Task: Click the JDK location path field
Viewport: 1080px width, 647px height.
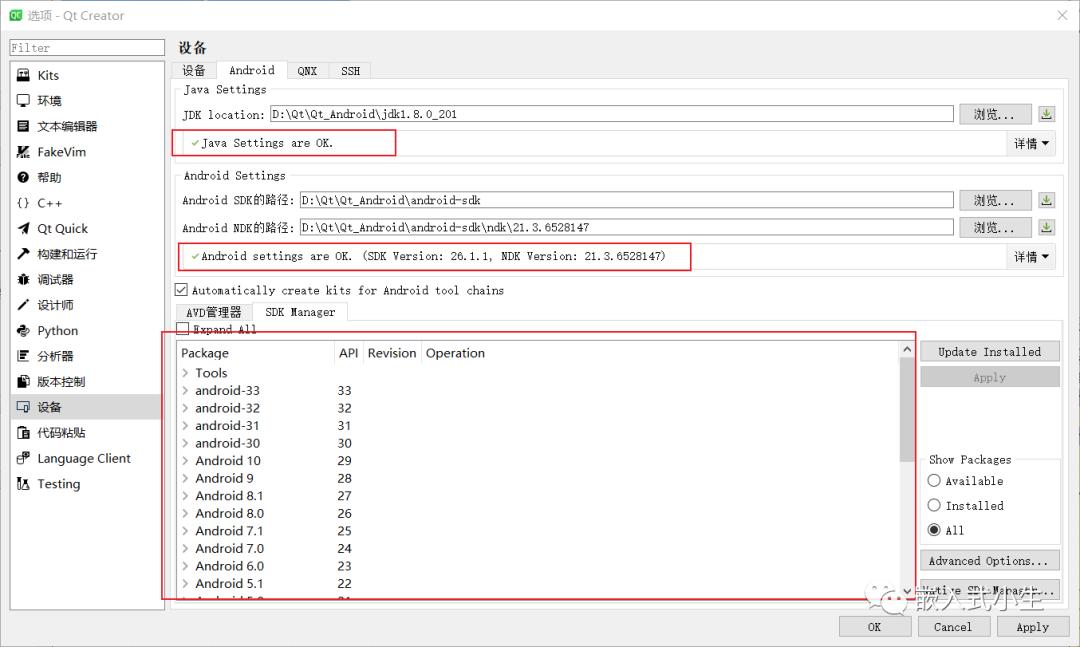Action: pyautogui.click(x=612, y=114)
